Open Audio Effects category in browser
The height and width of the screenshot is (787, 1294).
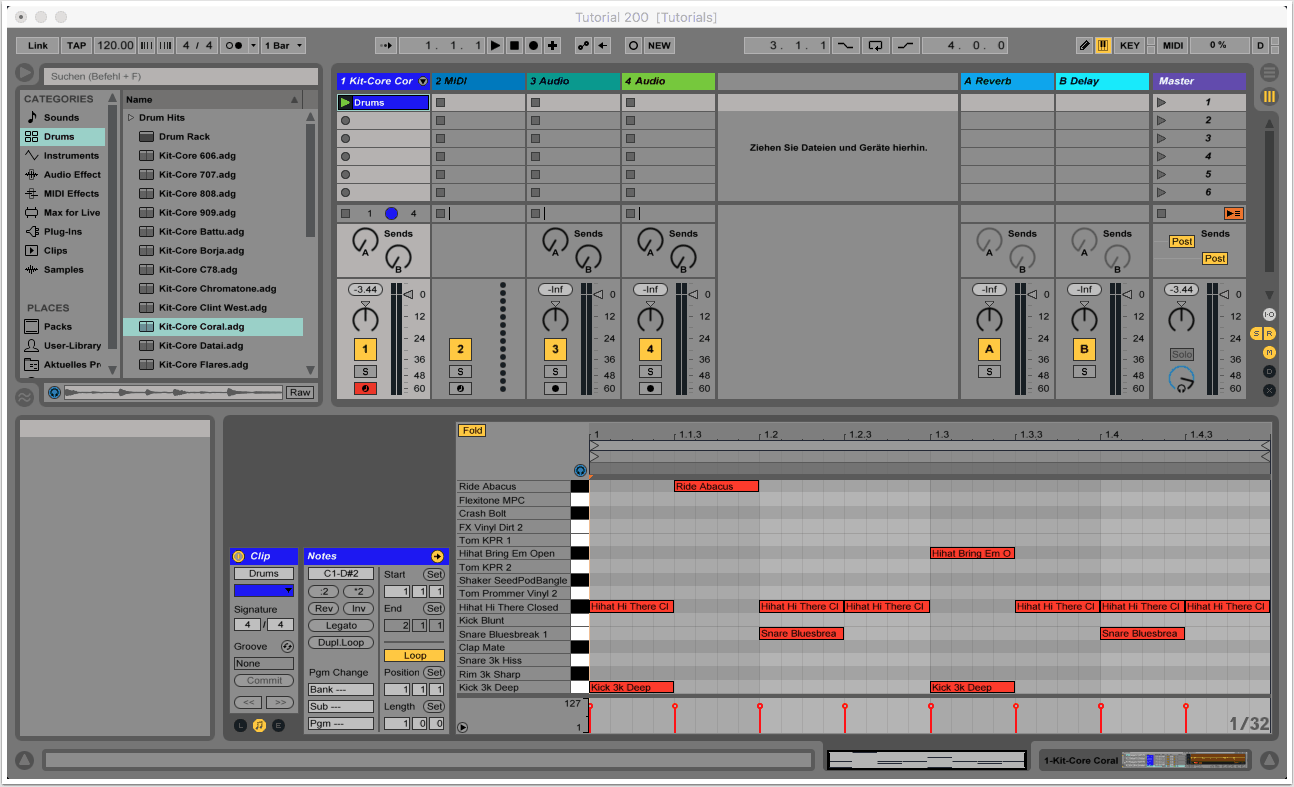pyautogui.click(x=71, y=175)
